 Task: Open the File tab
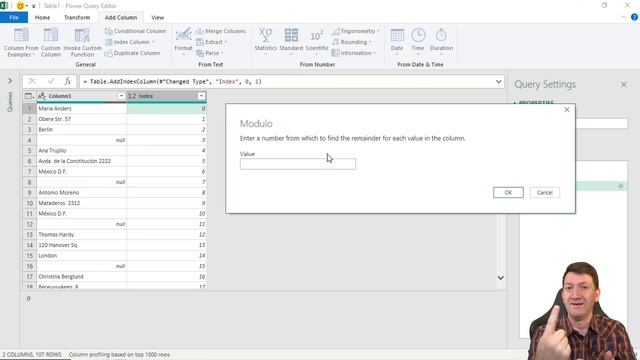point(14,18)
